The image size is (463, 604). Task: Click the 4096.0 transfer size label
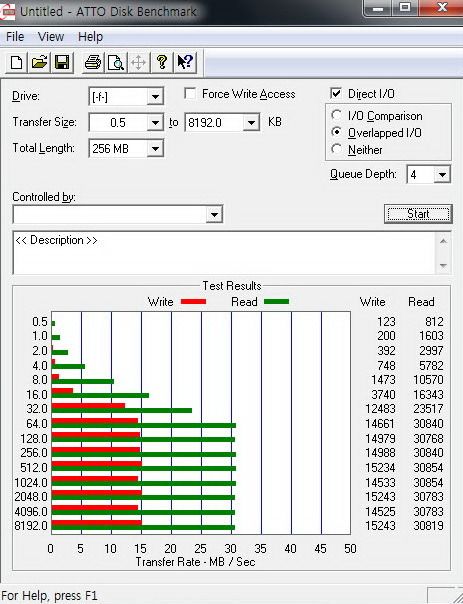point(31,512)
